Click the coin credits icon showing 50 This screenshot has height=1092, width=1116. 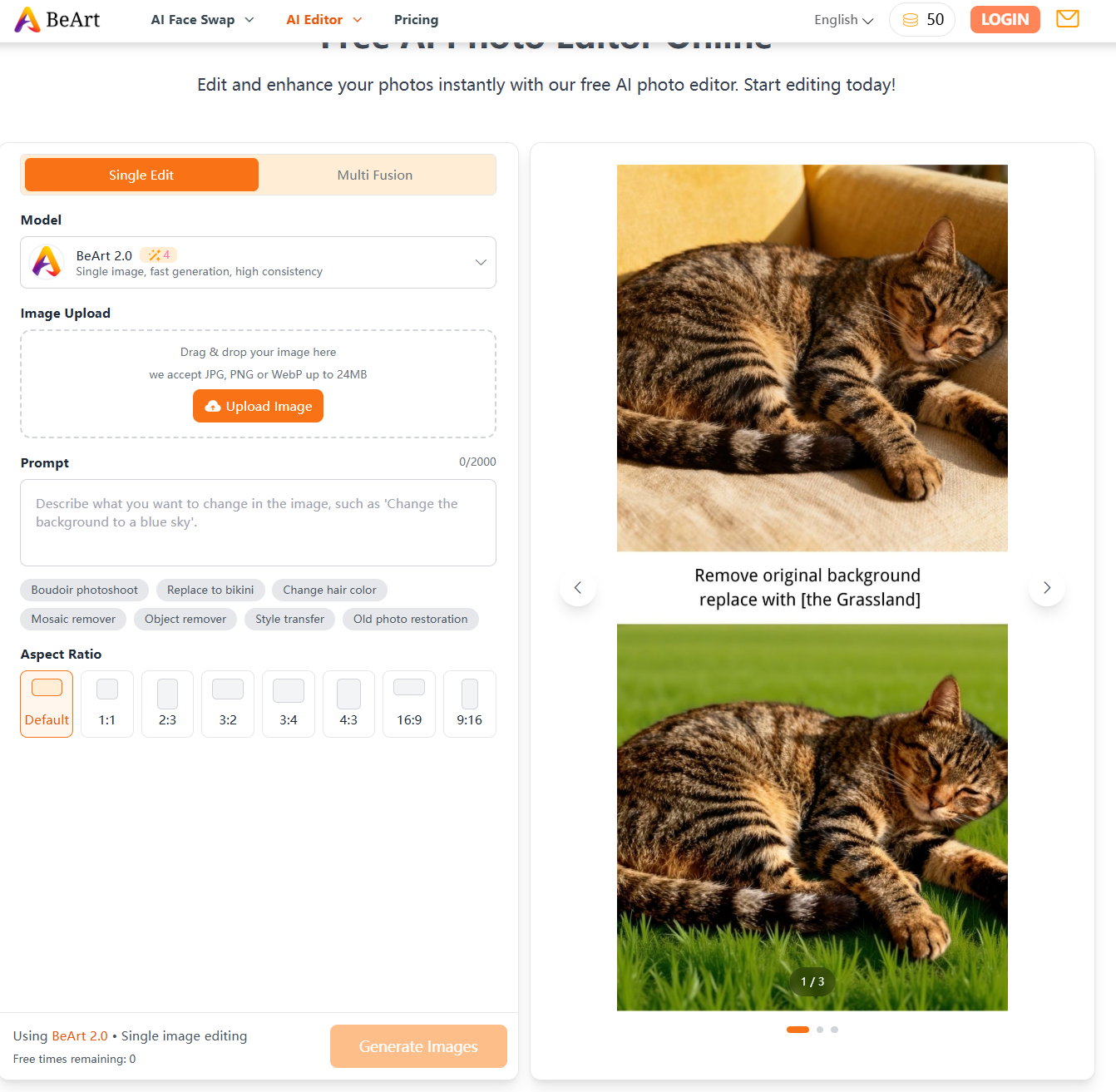[911, 20]
